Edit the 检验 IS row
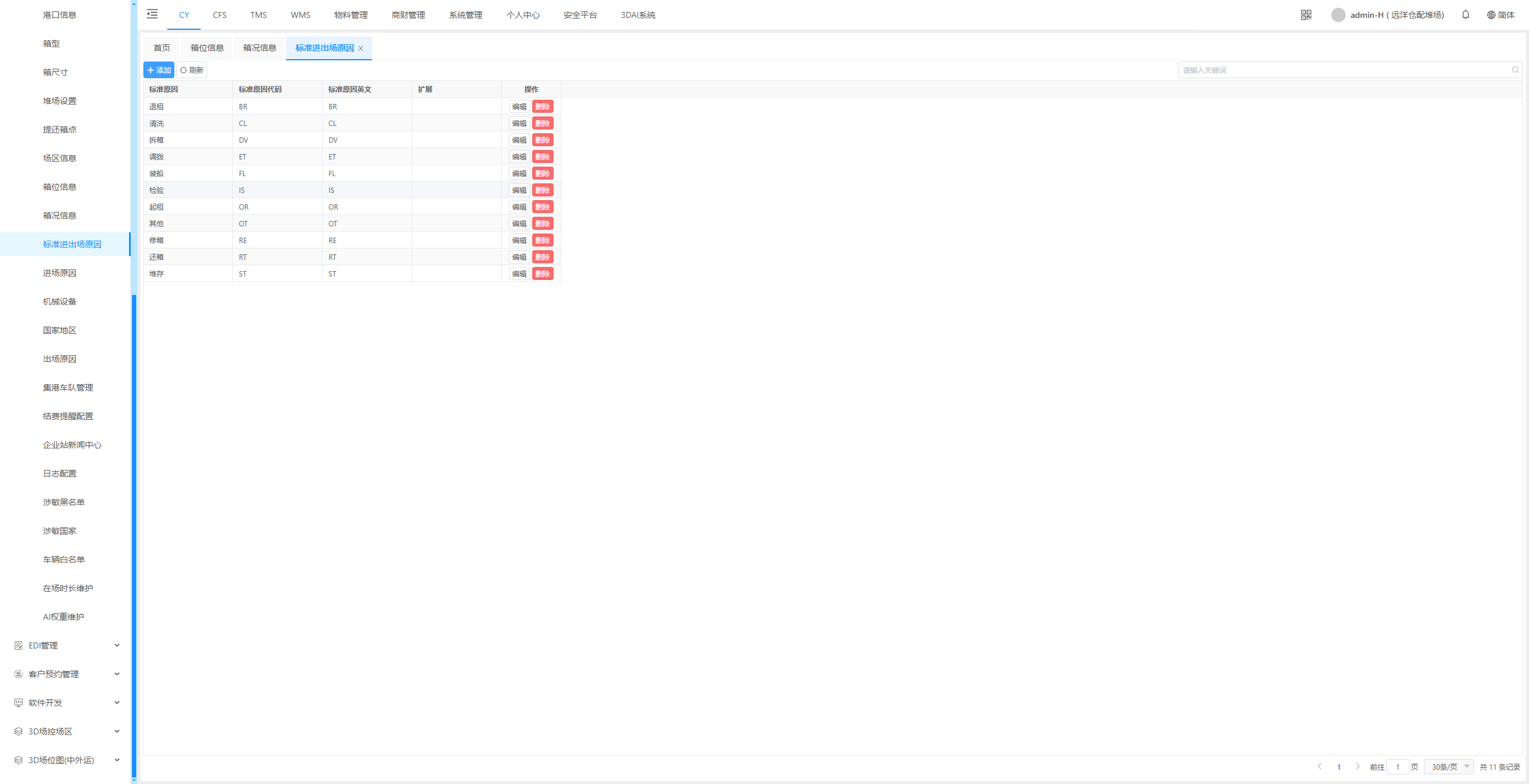 tap(519, 190)
